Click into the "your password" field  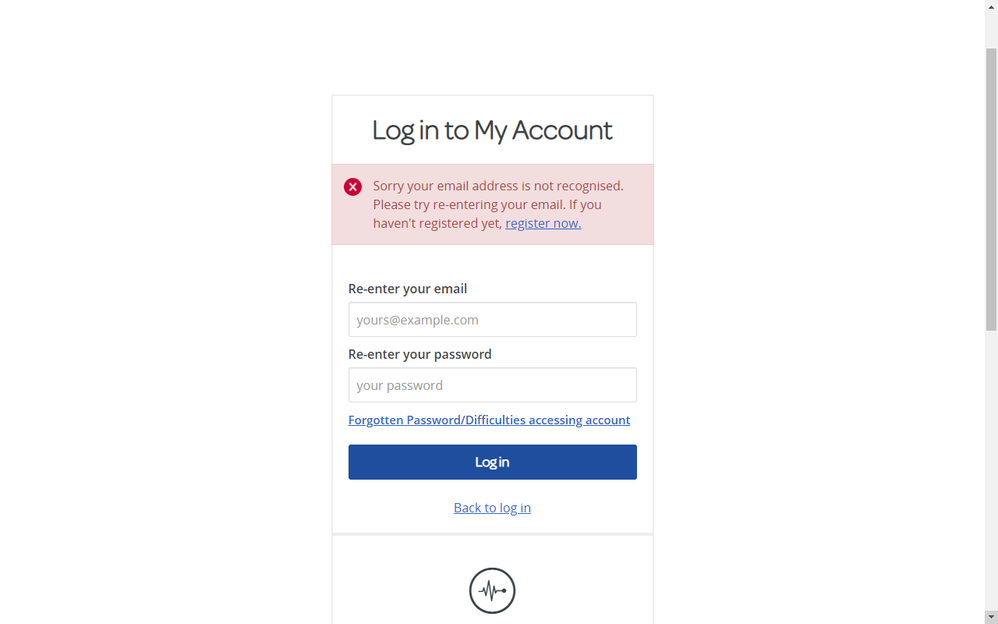(492, 385)
